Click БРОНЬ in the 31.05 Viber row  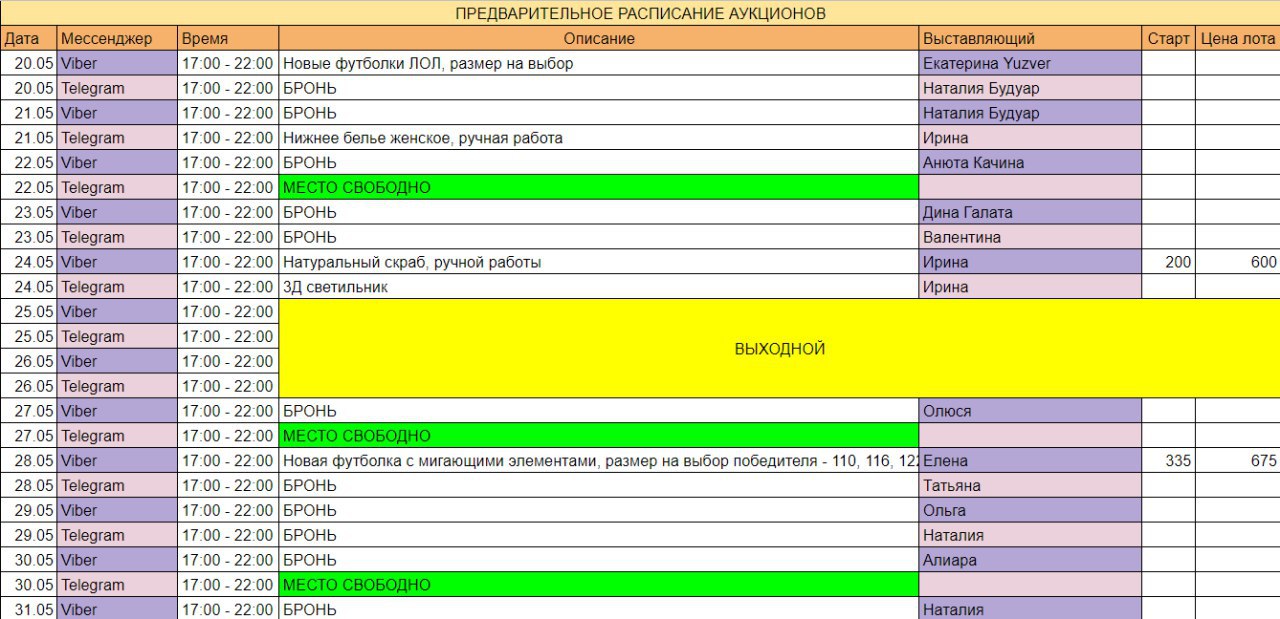(x=599, y=609)
